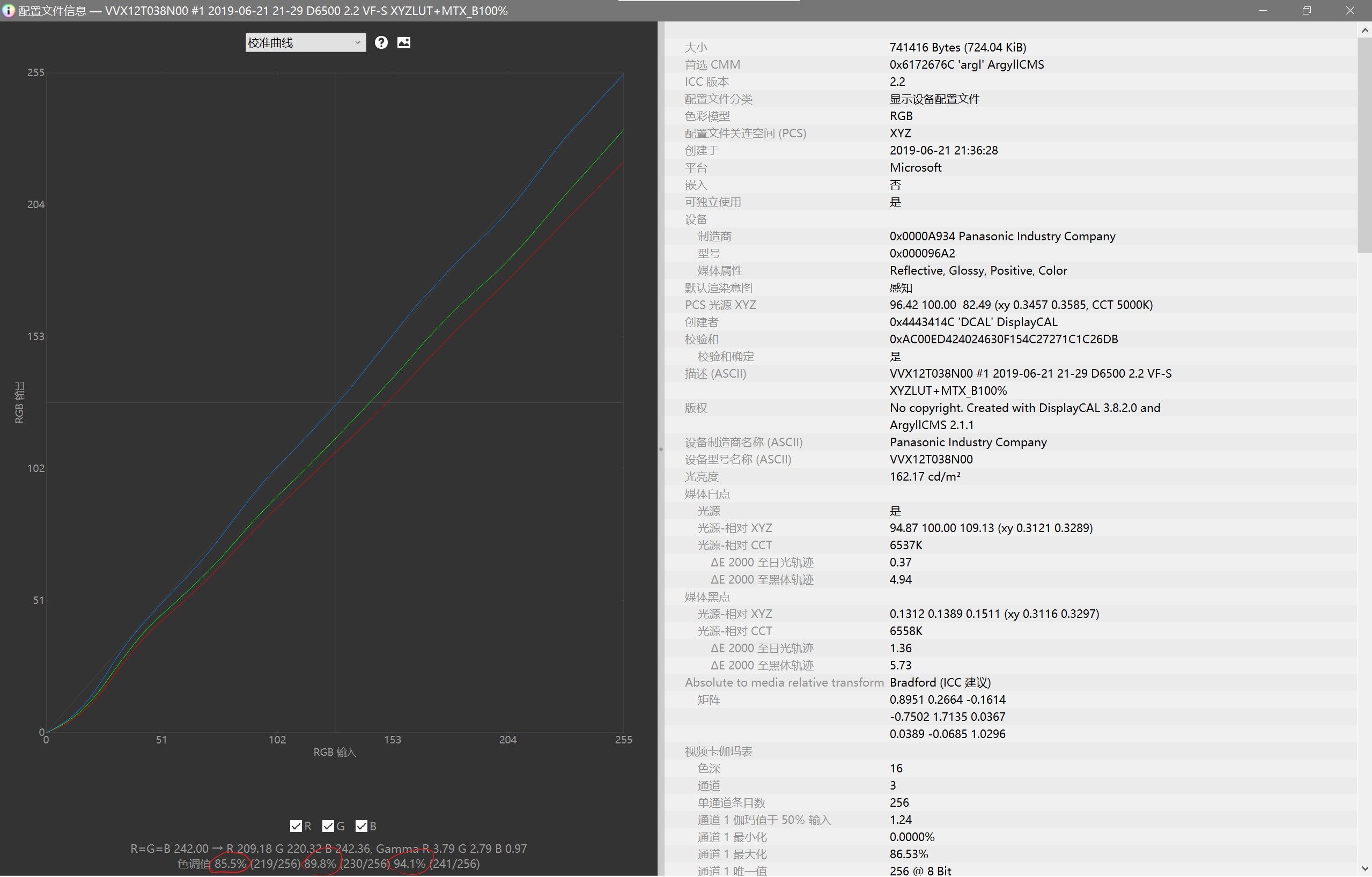Click the scroll up arrow of info panel
Viewport: 1372px width, 877px height.
[1364, 31]
